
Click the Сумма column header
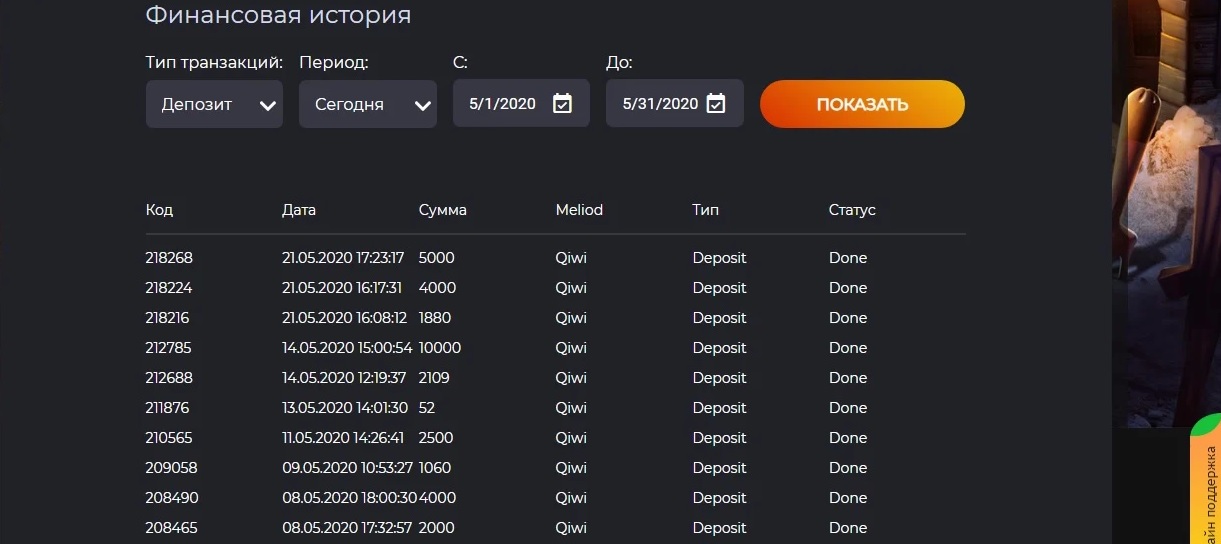(x=443, y=210)
